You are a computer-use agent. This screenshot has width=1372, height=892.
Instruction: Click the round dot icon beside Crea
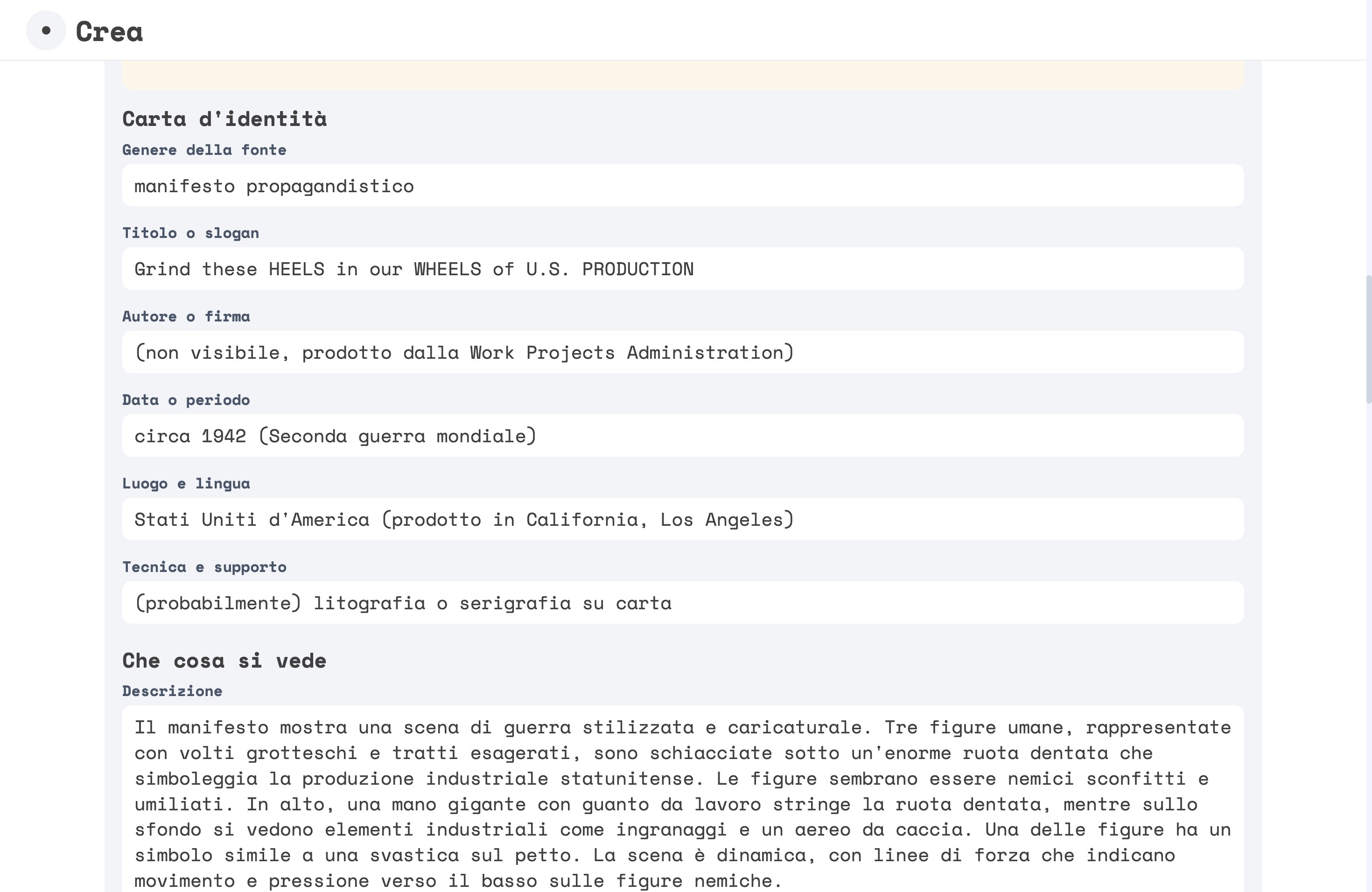46,30
